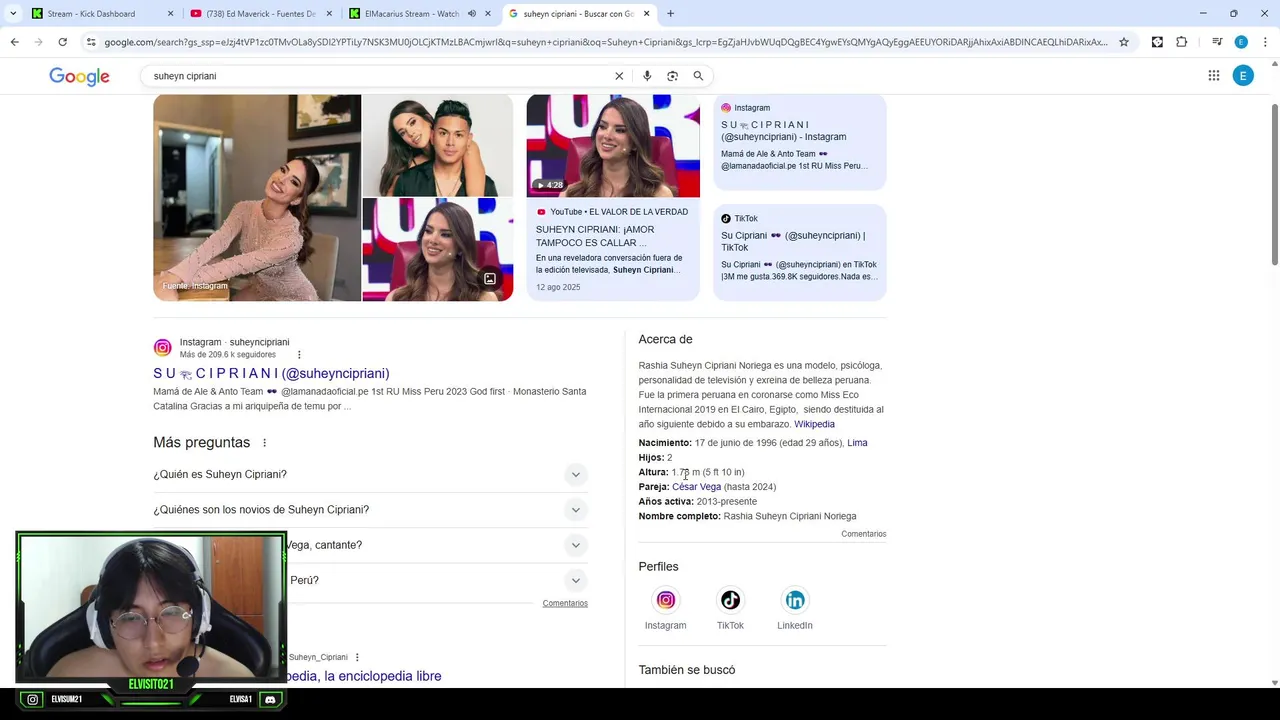The height and width of the screenshot is (720, 1280).
Task: Open YouTube EL VALOR DE LA VERDAD video
Action: 612,248
